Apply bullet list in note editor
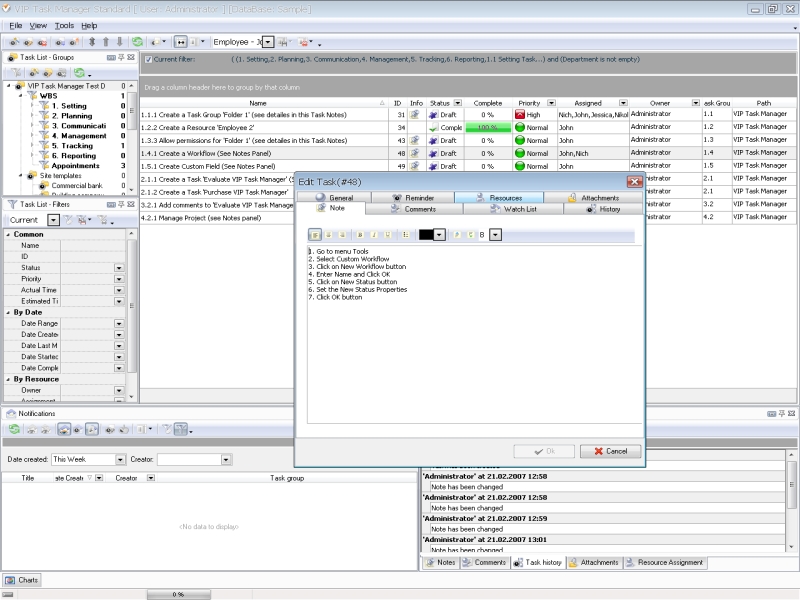 405,235
